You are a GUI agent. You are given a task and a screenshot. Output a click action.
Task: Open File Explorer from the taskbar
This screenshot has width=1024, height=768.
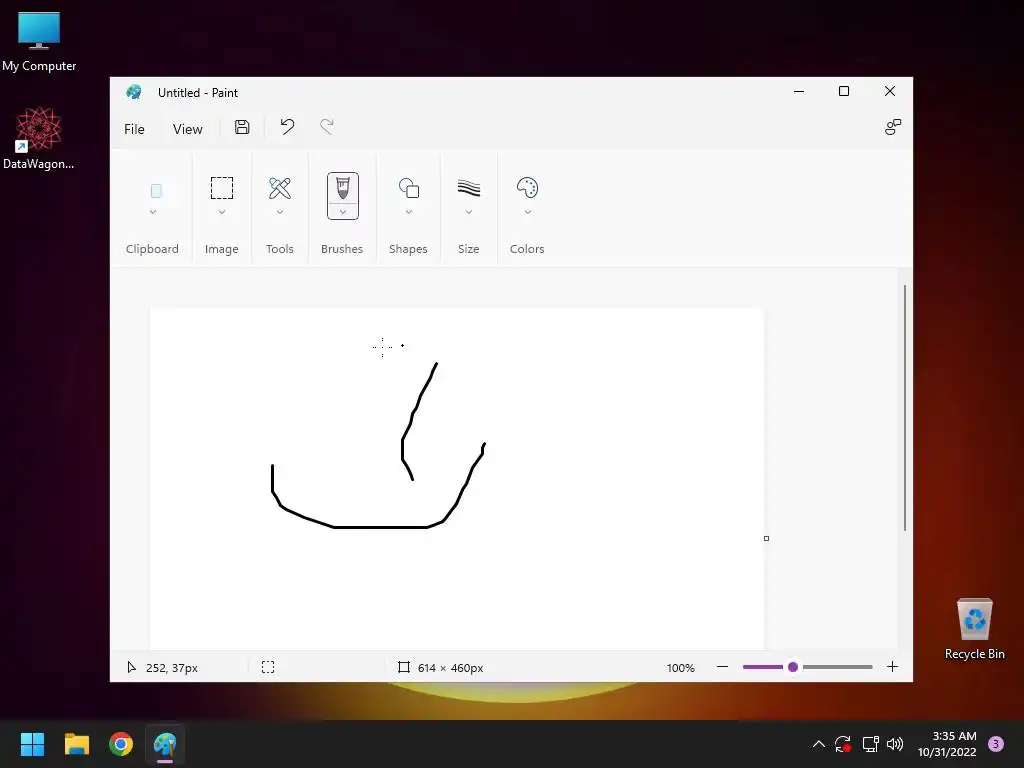click(x=76, y=744)
